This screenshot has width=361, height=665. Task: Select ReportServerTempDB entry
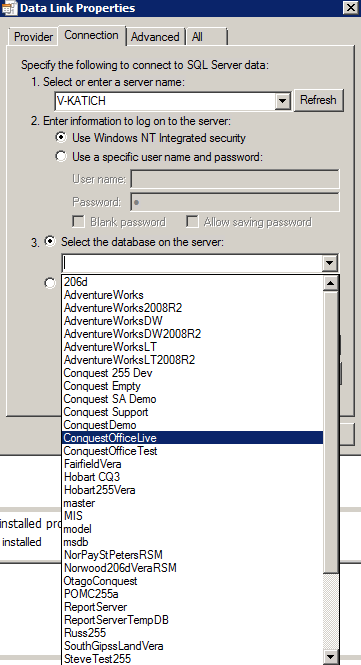point(193,620)
